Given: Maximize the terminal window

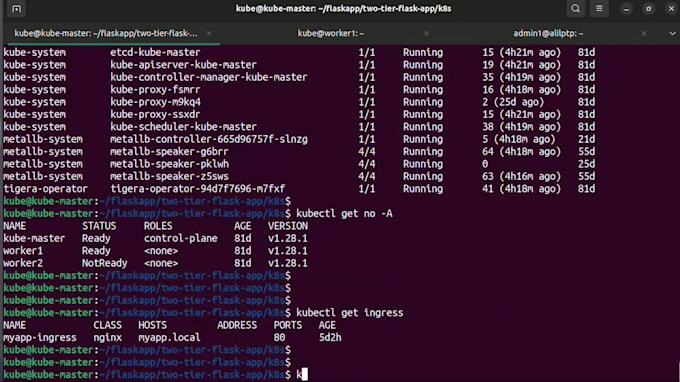Looking at the screenshot, I should [649, 9].
